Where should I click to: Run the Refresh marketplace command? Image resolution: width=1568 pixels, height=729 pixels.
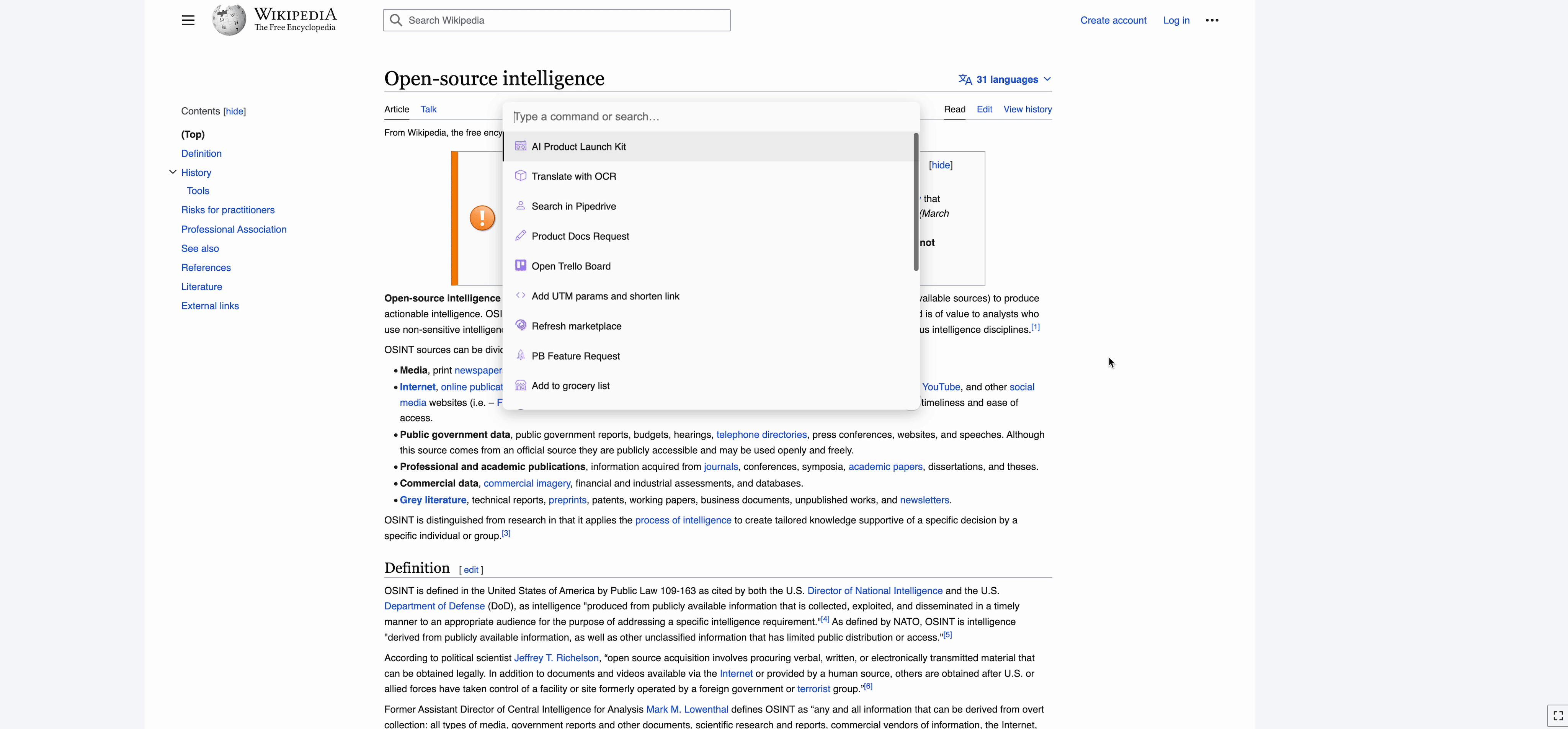pyautogui.click(x=708, y=326)
